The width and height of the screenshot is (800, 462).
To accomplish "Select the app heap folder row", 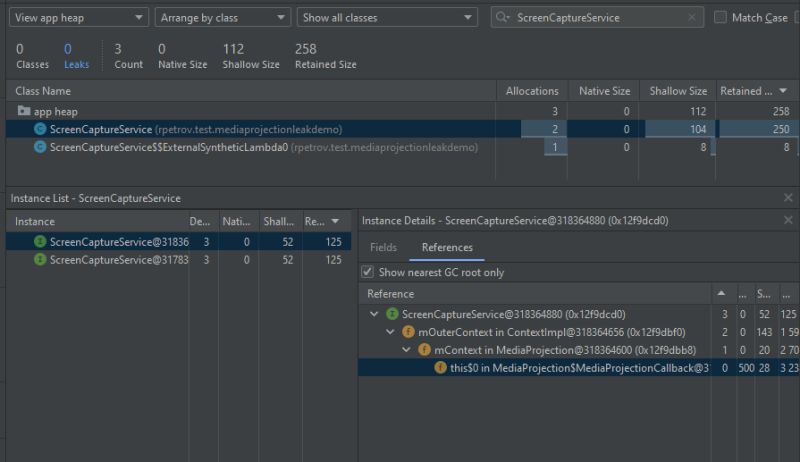I will point(403,111).
